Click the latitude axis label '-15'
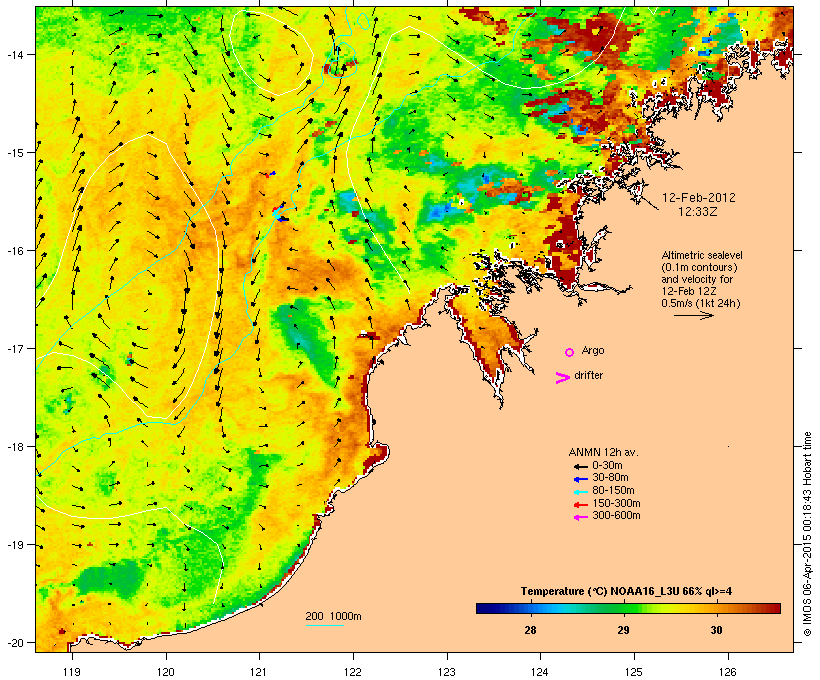820x680 pixels. point(14,153)
